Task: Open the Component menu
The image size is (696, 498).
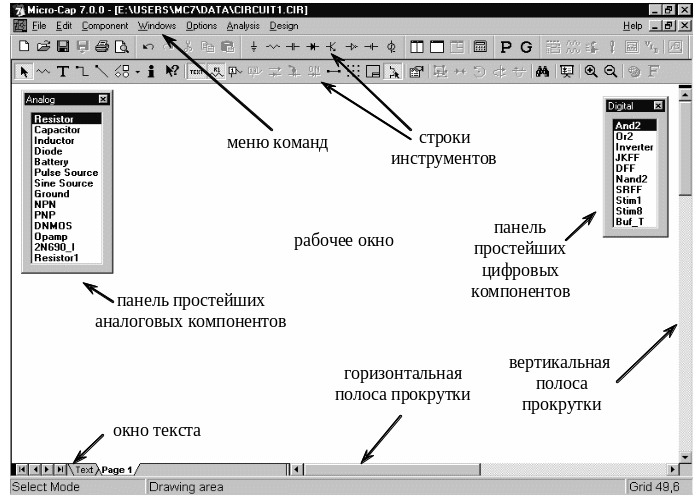Action: tap(105, 26)
